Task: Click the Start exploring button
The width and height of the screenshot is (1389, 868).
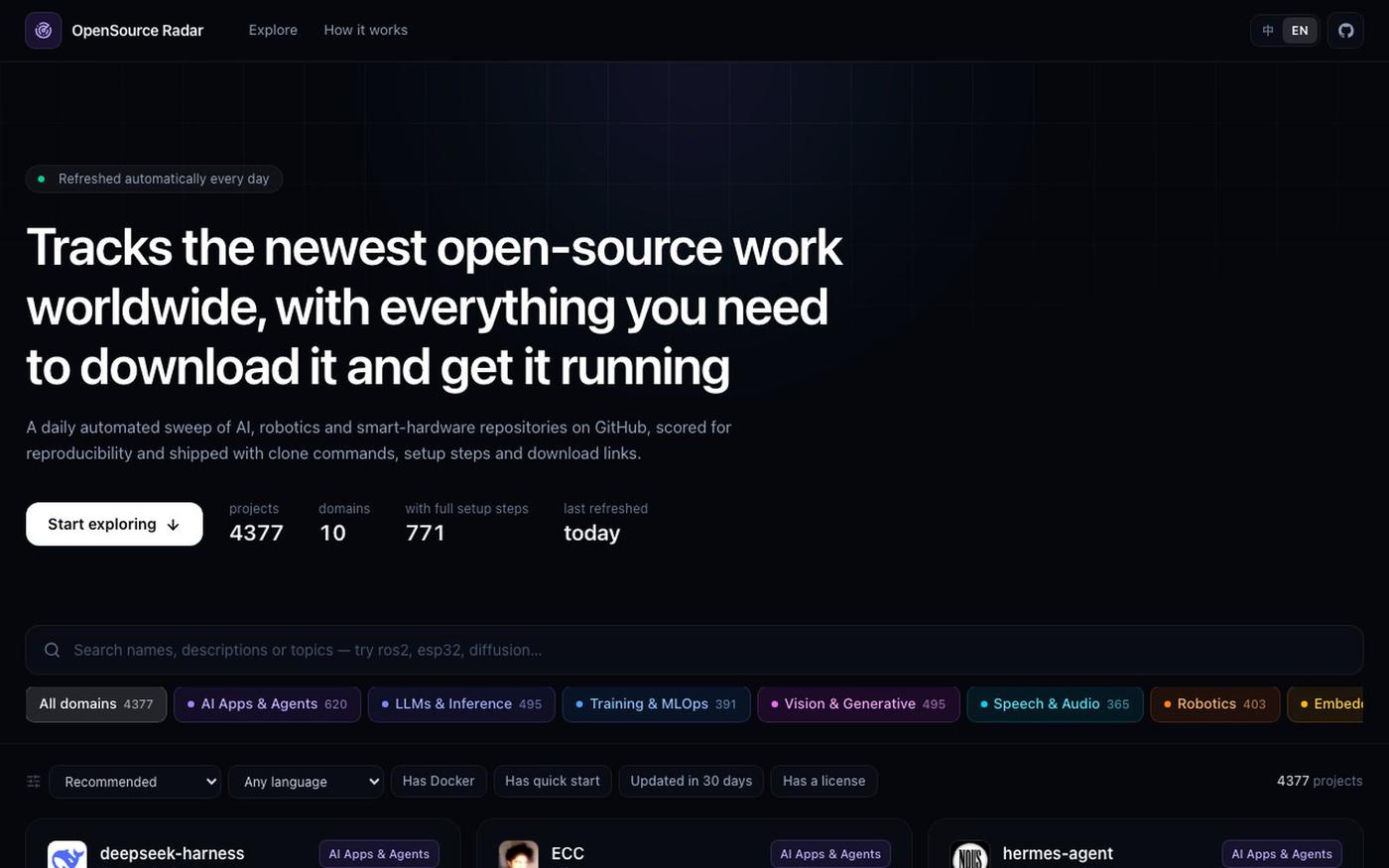Action: point(114,524)
